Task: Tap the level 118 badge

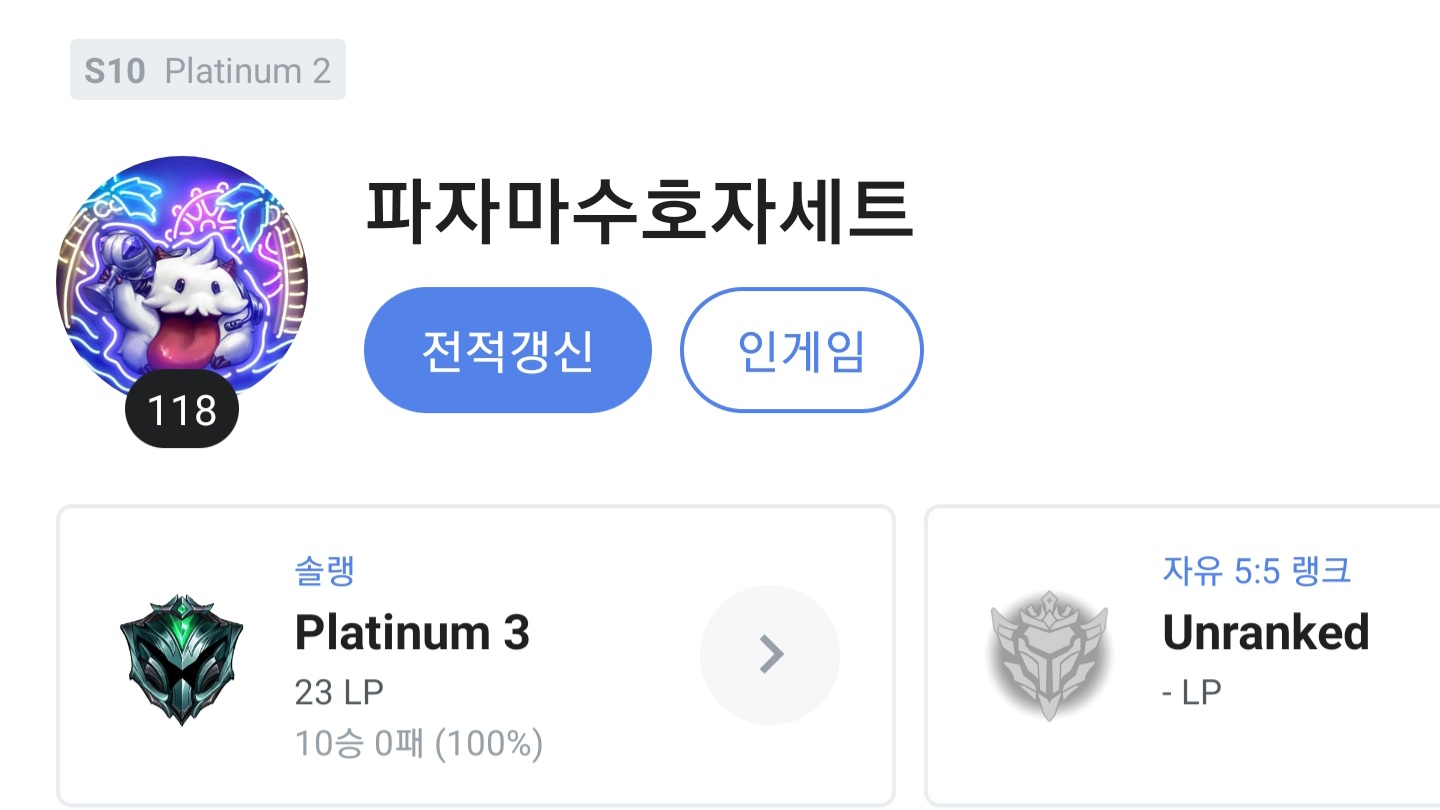Action: coord(182,410)
